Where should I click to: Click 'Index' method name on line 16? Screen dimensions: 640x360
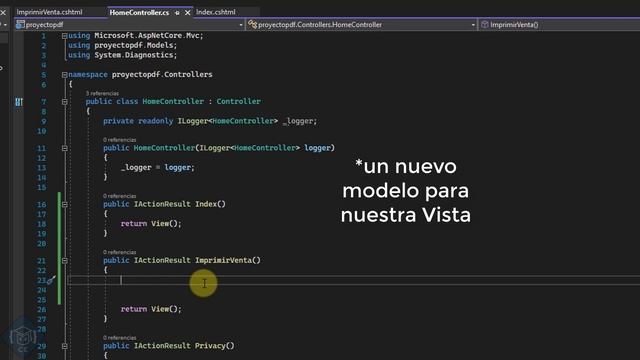(x=206, y=204)
